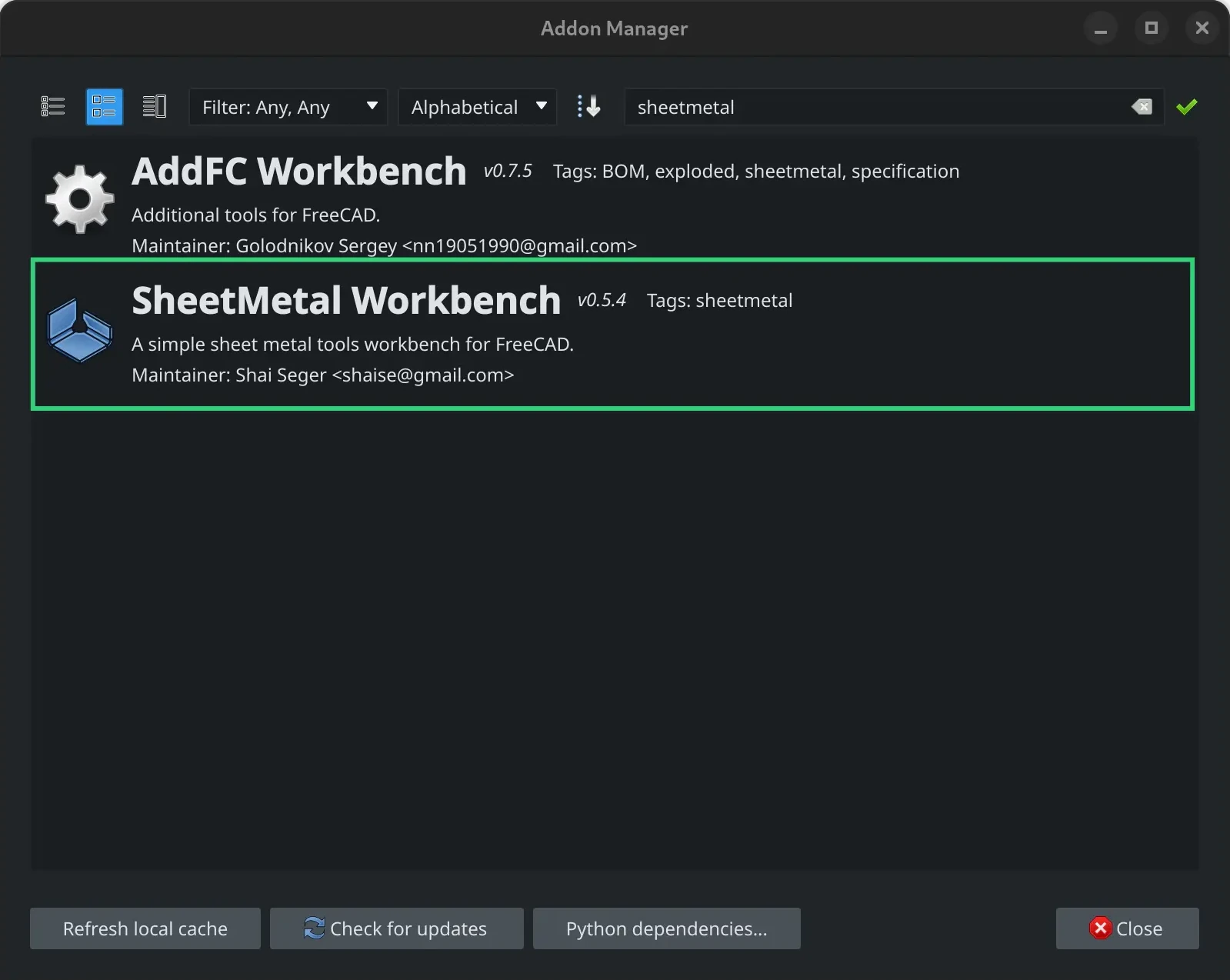Viewport: 1230px width, 980px height.
Task: Click Check for updates button
Action: click(396, 928)
